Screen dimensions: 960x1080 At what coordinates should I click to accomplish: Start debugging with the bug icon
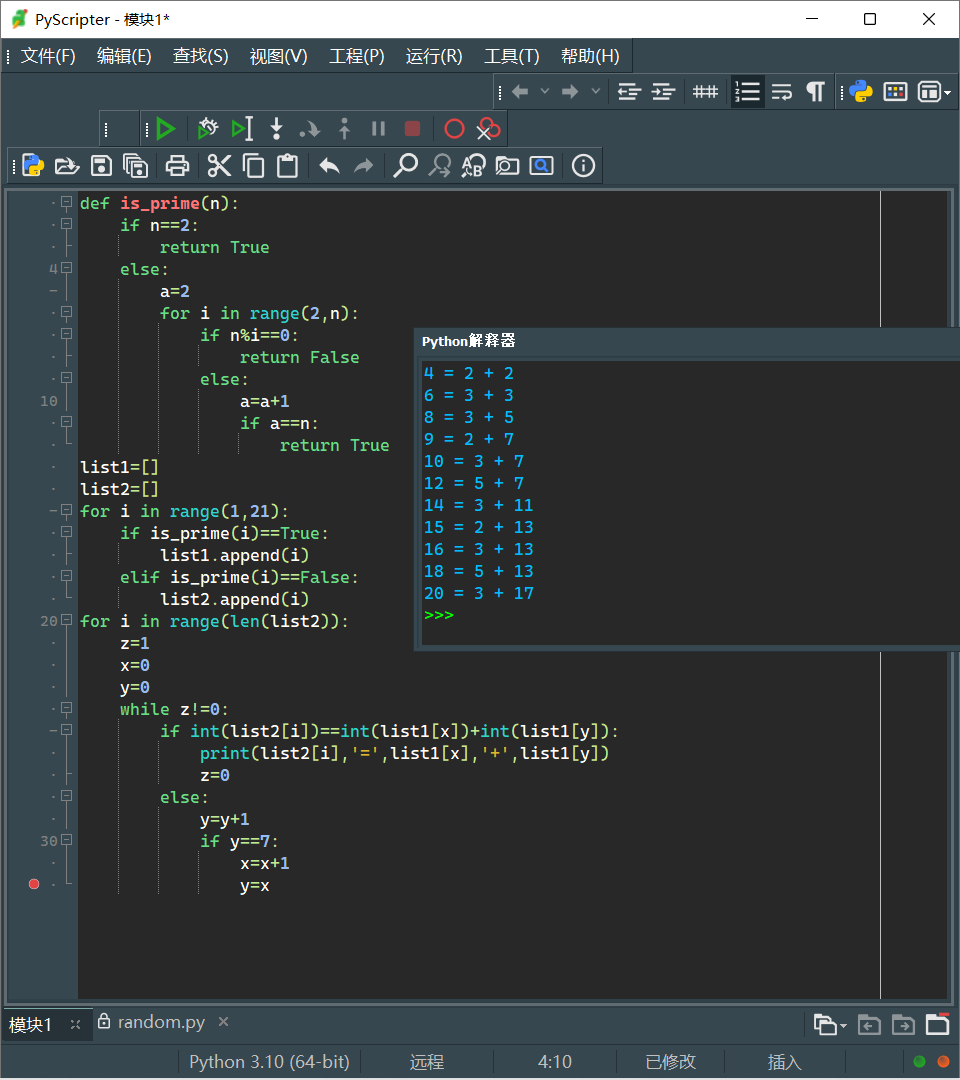207,129
